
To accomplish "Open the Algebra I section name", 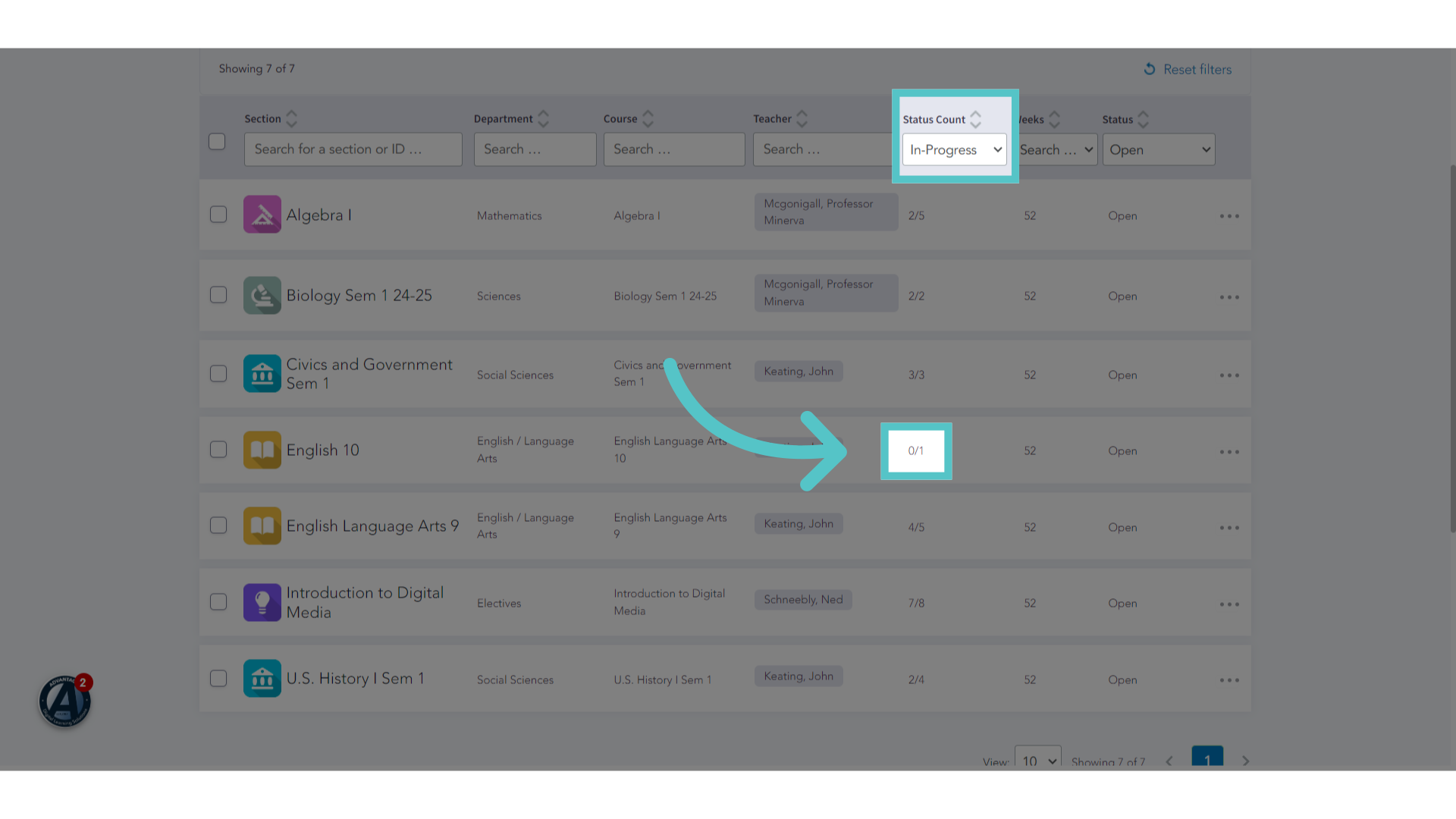I will pos(318,215).
